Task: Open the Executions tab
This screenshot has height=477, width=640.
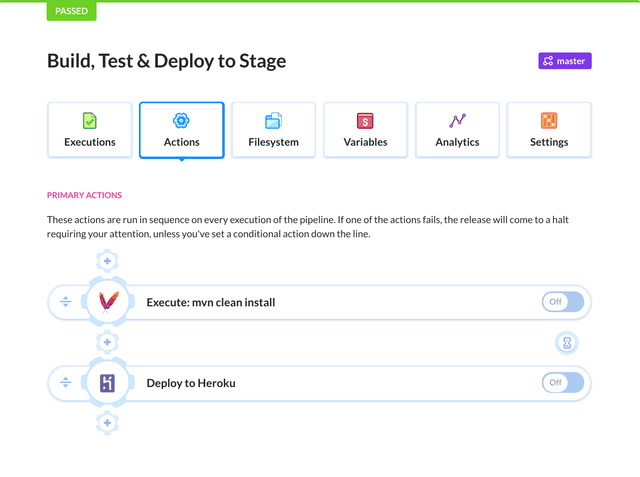Action: [x=90, y=130]
